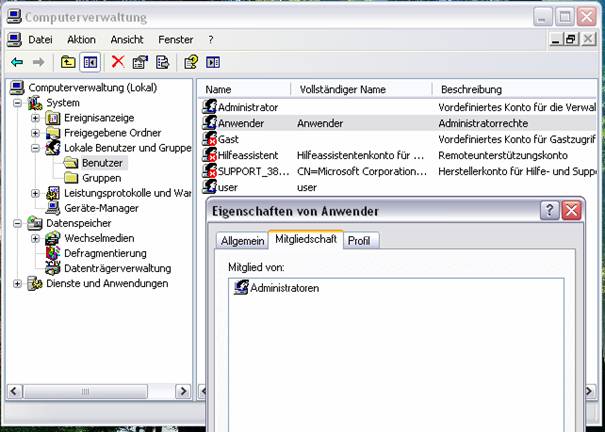
Task: Click Remoteunterstützungskonto description text
Action: pos(503,155)
